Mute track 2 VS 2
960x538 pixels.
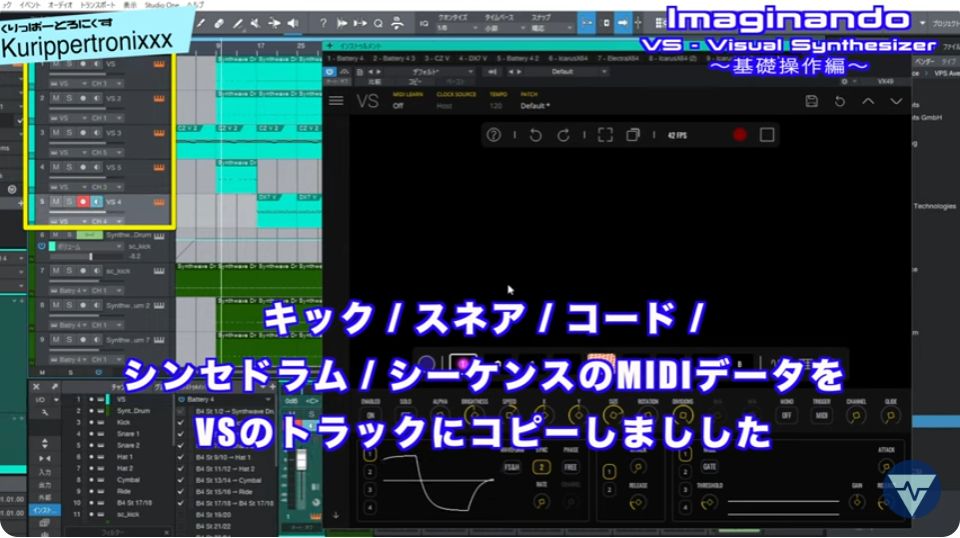pos(56,98)
